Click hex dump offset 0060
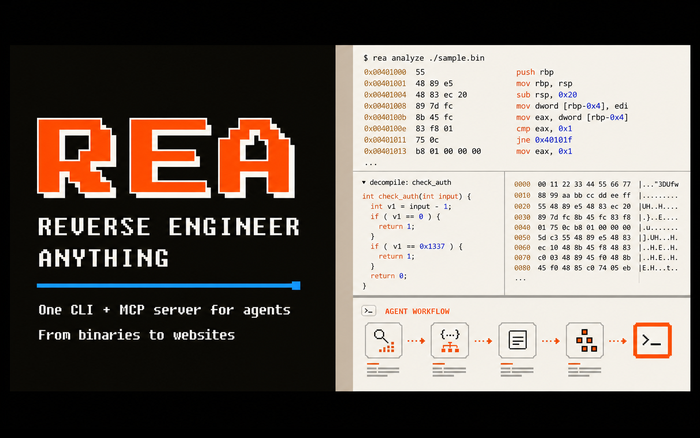The width and height of the screenshot is (700, 438). [x=522, y=247]
